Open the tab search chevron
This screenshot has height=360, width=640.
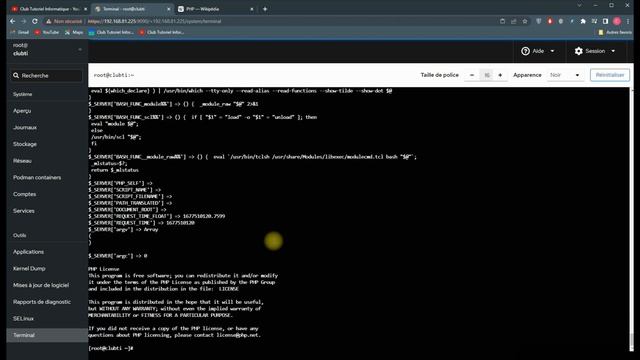click(579, 5)
